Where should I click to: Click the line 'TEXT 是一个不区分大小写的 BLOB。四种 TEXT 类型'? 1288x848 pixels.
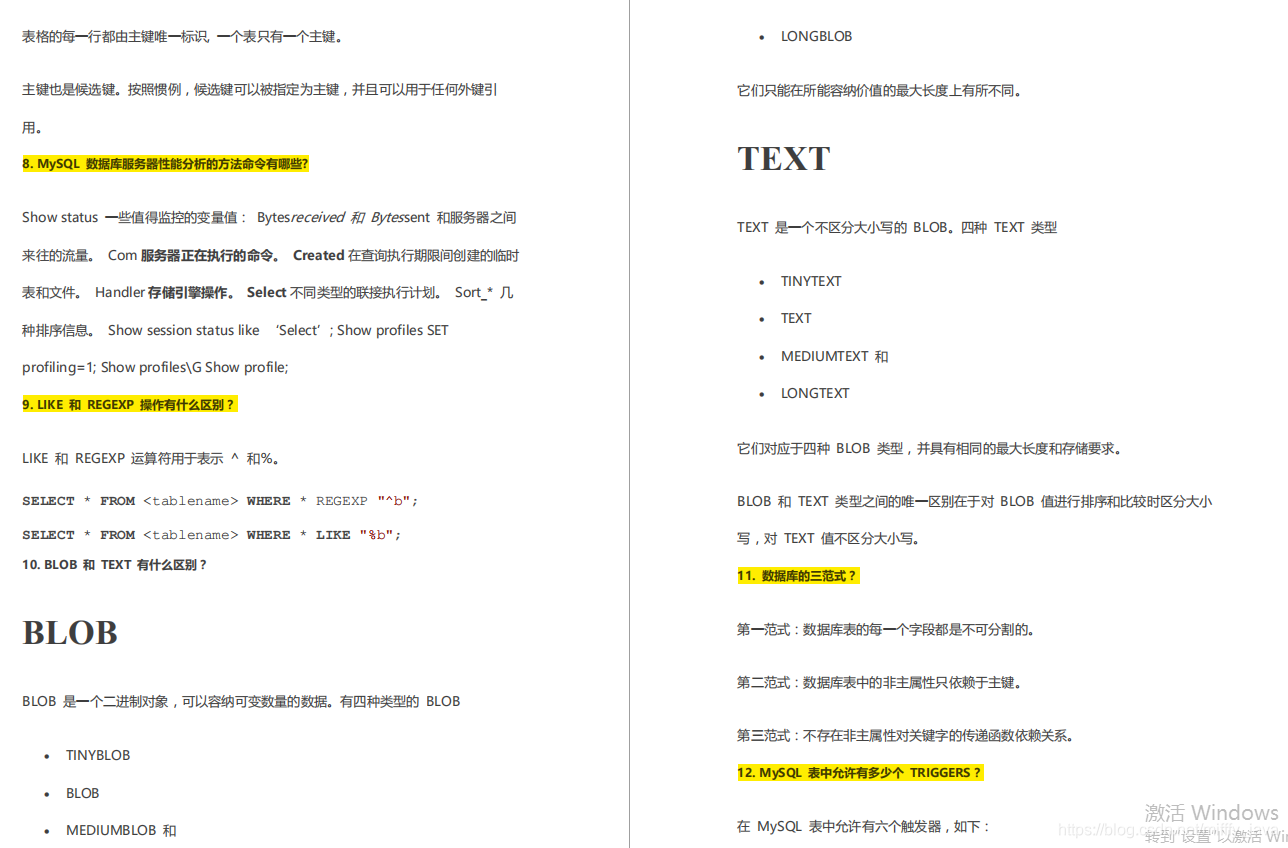click(897, 228)
